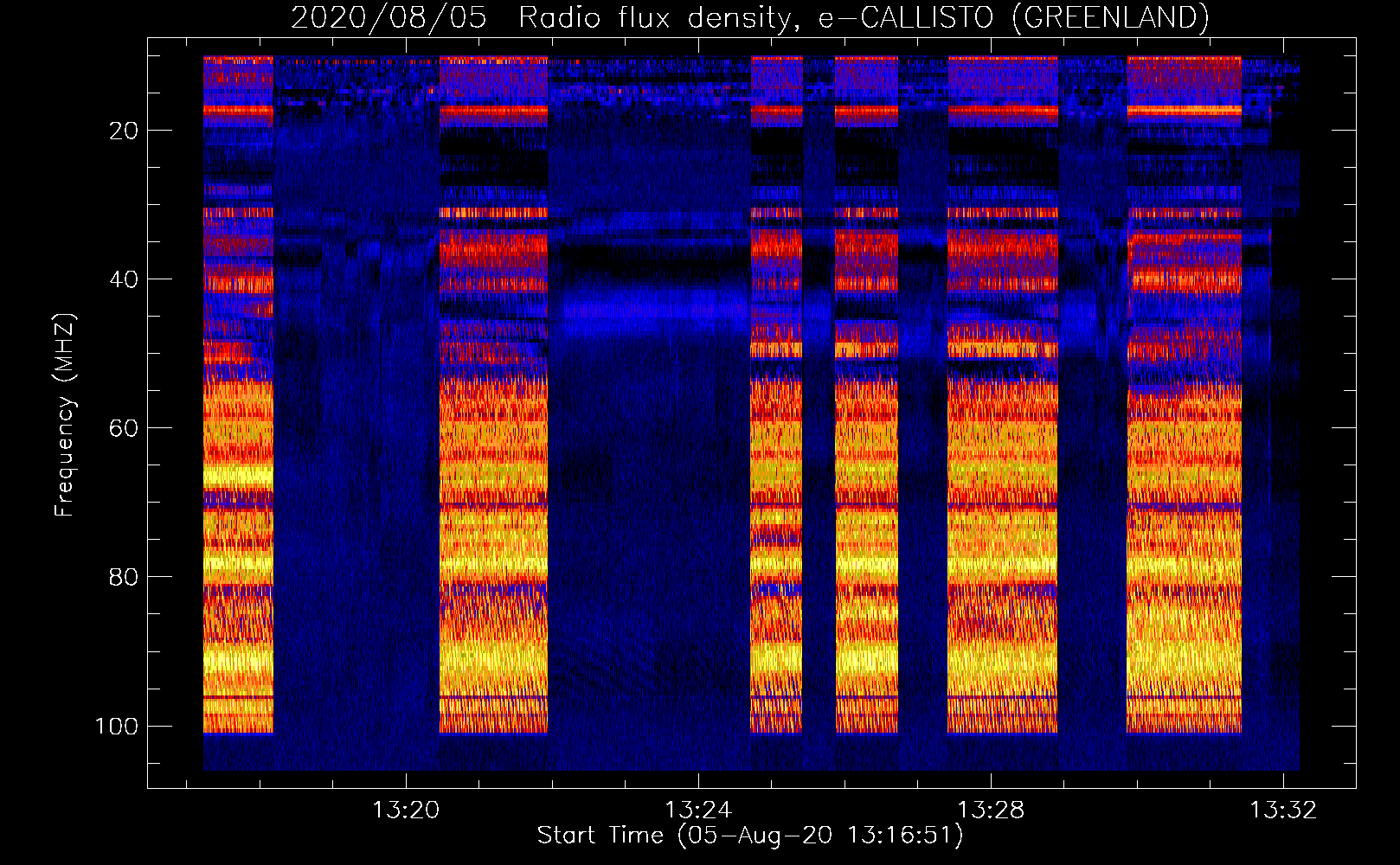The height and width of the screenshot is (865, 1400).
Task: Click the frequency tick label 60
Action: click(124, 428)
